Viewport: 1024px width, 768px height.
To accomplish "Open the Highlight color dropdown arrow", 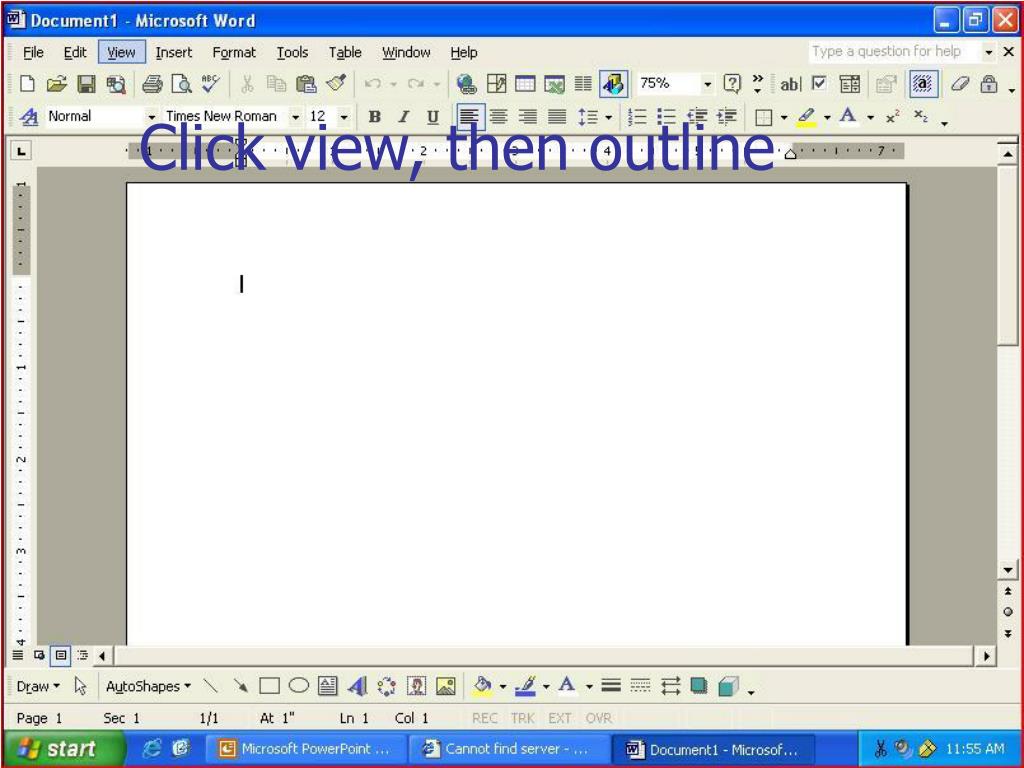I will 827,118.
